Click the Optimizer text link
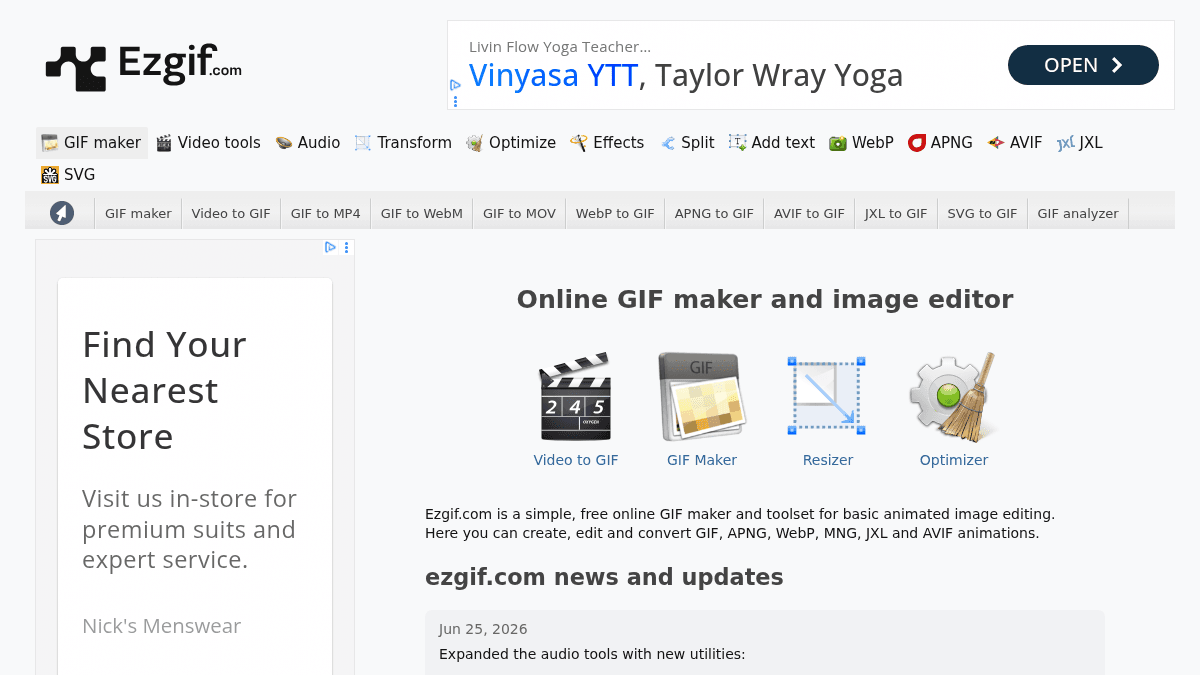1200x675 pixels. coord(954,460)
